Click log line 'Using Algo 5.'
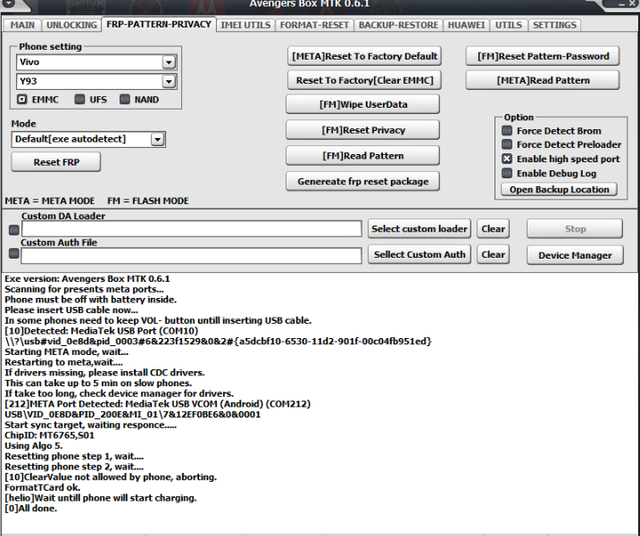640x536 pixels. pyautogui.click(x=33, y=446)
